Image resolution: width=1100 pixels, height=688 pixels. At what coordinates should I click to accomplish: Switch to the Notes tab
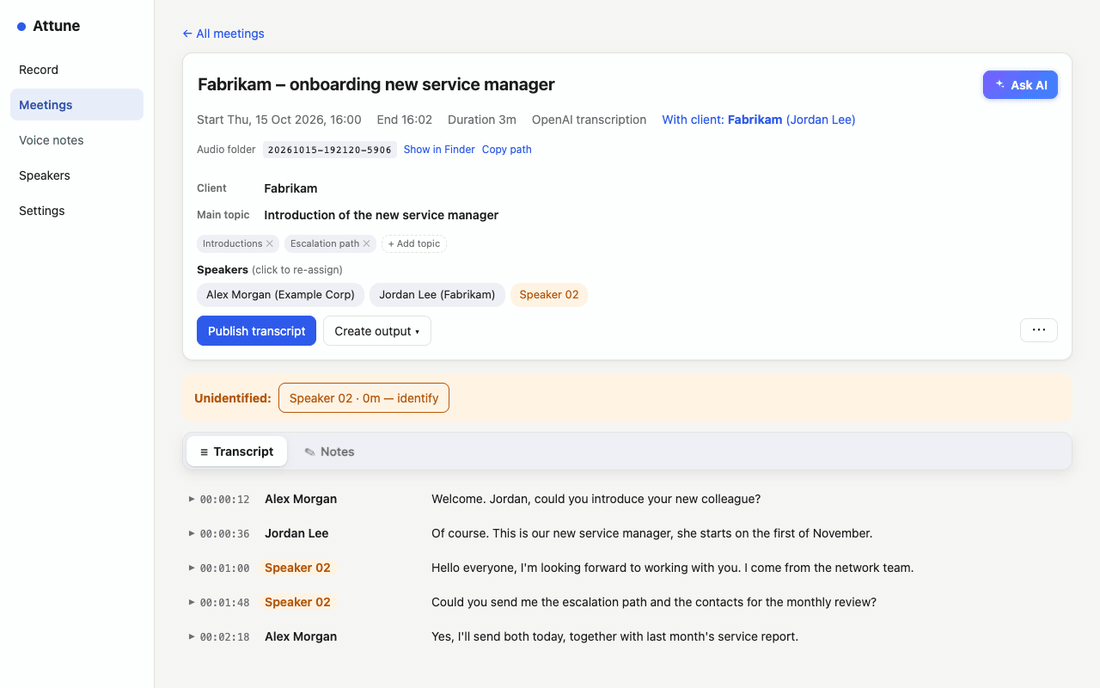tap(329, 452)
